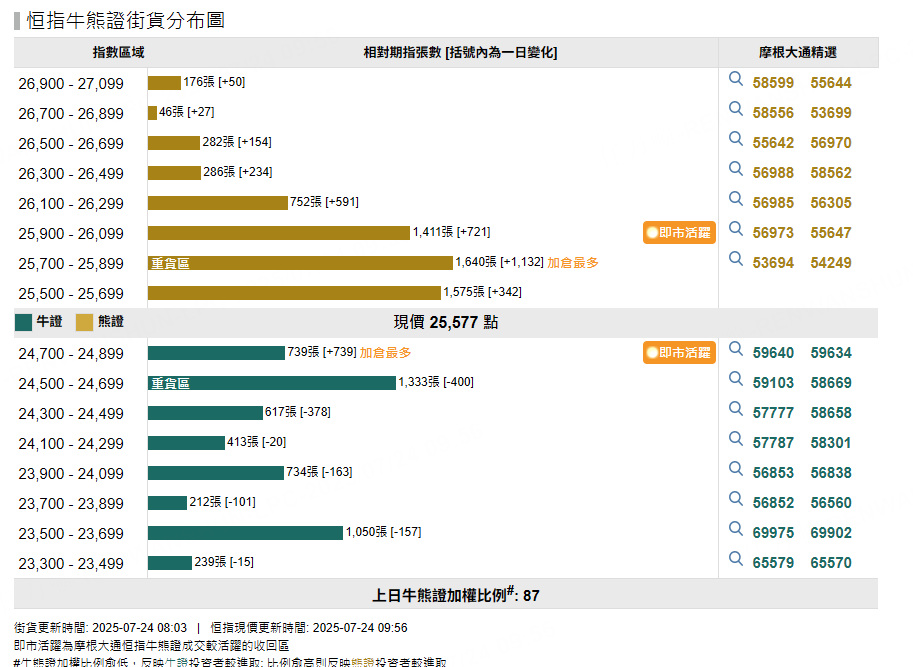Viewport: 913px width, 667px height.
Task: Click the 上日牛熊證加權比例 87 footer text
Action: tap(456, 595)
